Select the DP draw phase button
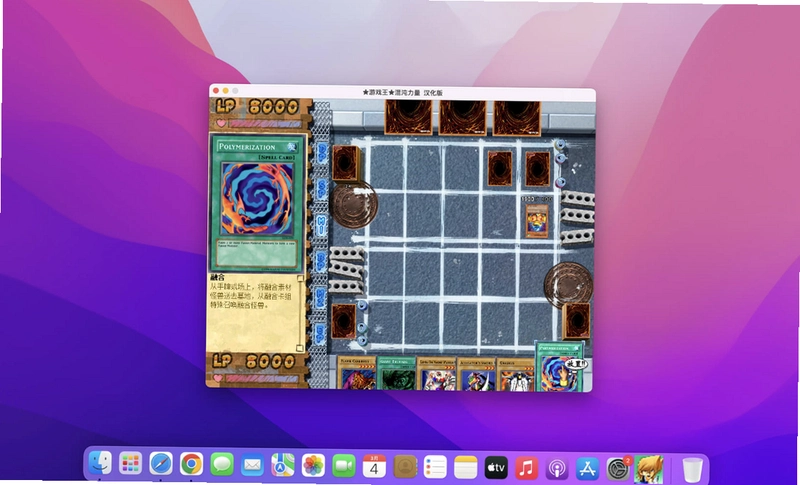The width and height of the screenshot is (800, 485). coord(322,153)
